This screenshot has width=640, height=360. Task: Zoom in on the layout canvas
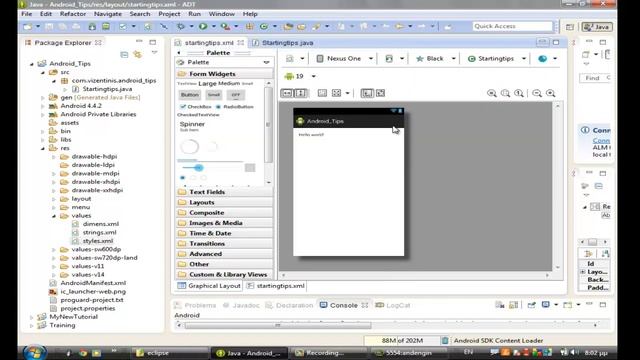(551, 93)
